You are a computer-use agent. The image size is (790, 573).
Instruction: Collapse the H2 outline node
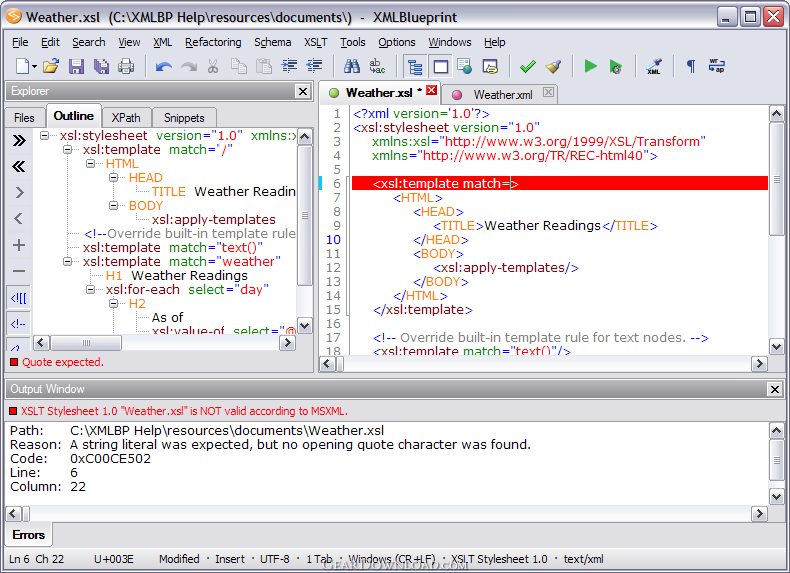click(x=114, y=303)
